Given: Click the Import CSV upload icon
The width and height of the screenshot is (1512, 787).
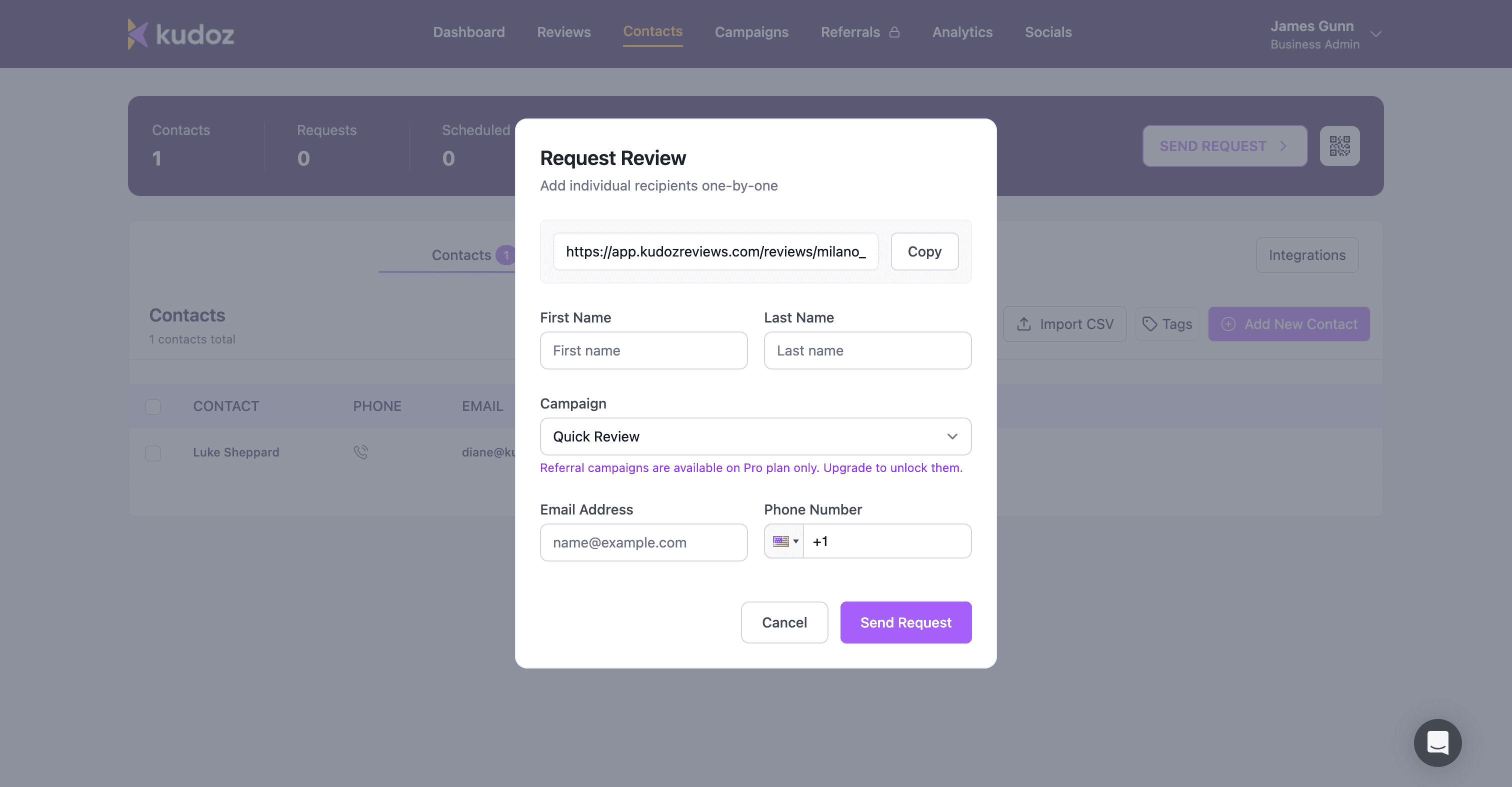Looking at the screenshot, I should point(1024,324).
